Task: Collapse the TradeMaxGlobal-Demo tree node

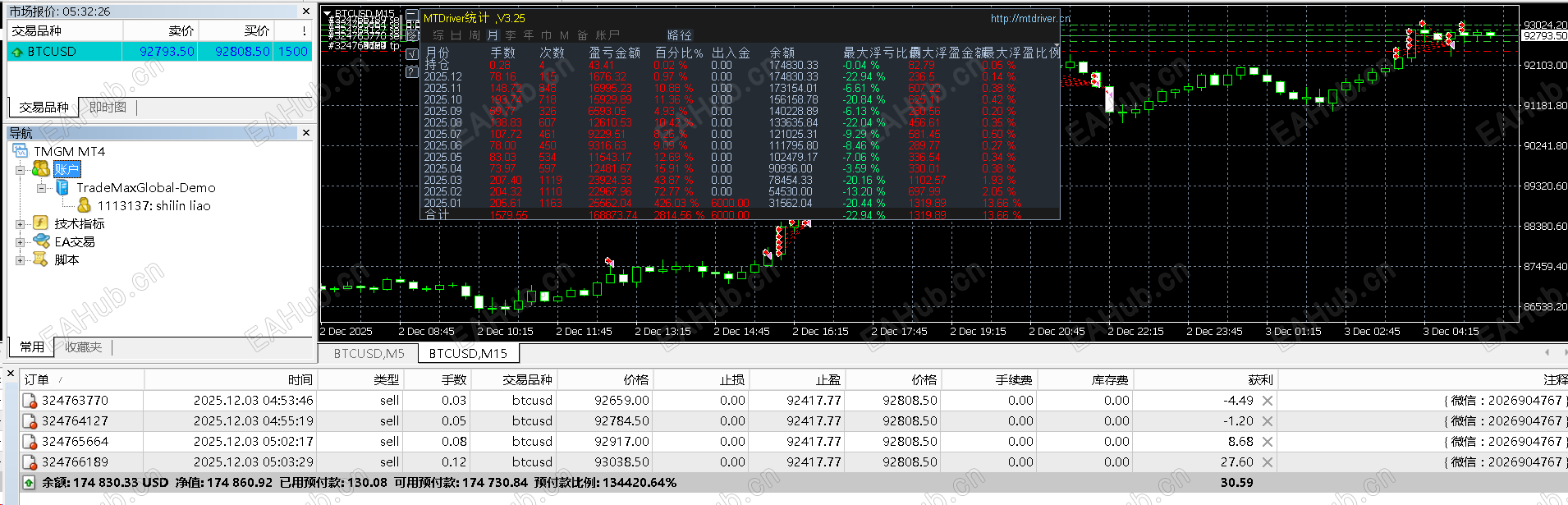Action: tap(41, 188)
